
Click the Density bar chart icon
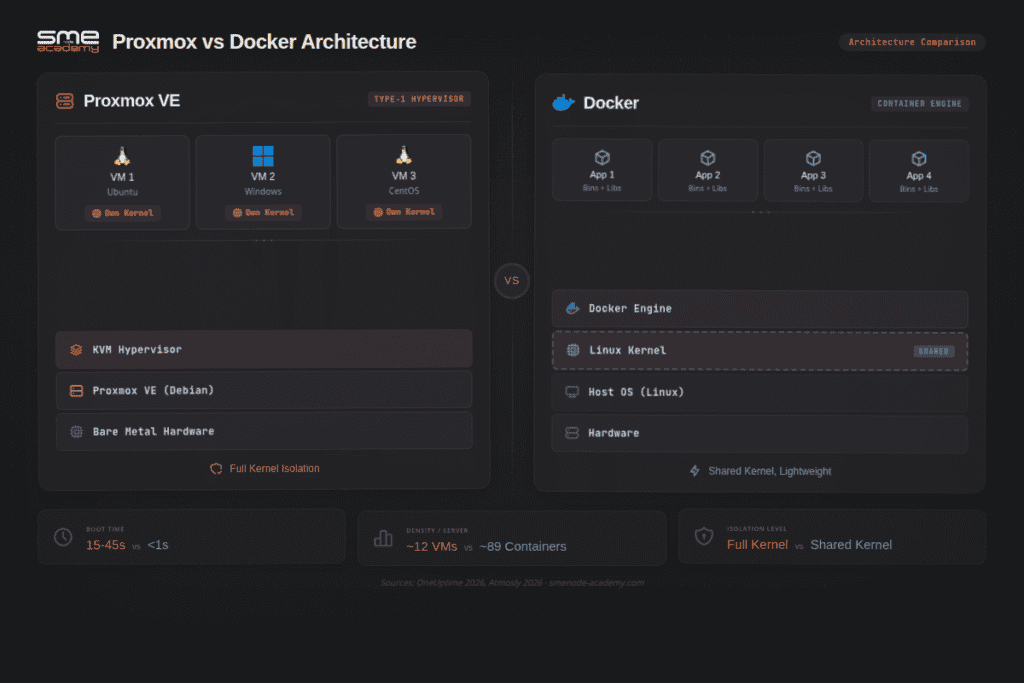(x=383, y=539)
